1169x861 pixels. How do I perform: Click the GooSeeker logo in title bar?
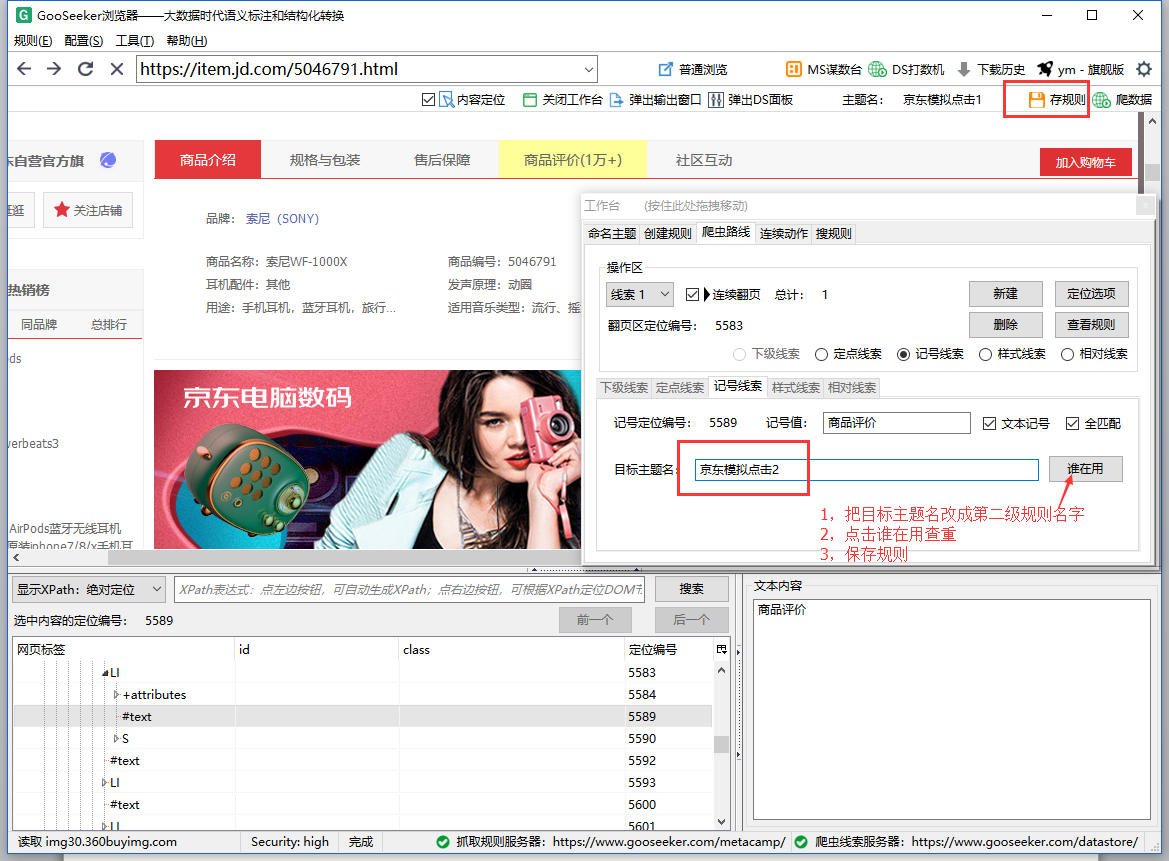(x=24, y=15)
